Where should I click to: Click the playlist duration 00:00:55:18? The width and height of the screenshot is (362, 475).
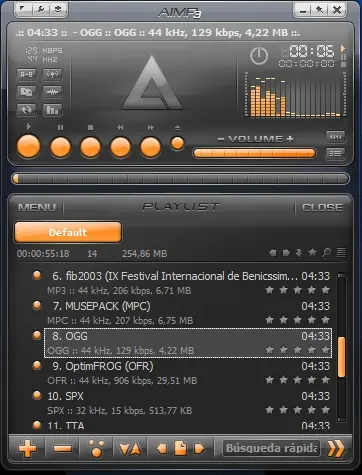pos(43,254)
